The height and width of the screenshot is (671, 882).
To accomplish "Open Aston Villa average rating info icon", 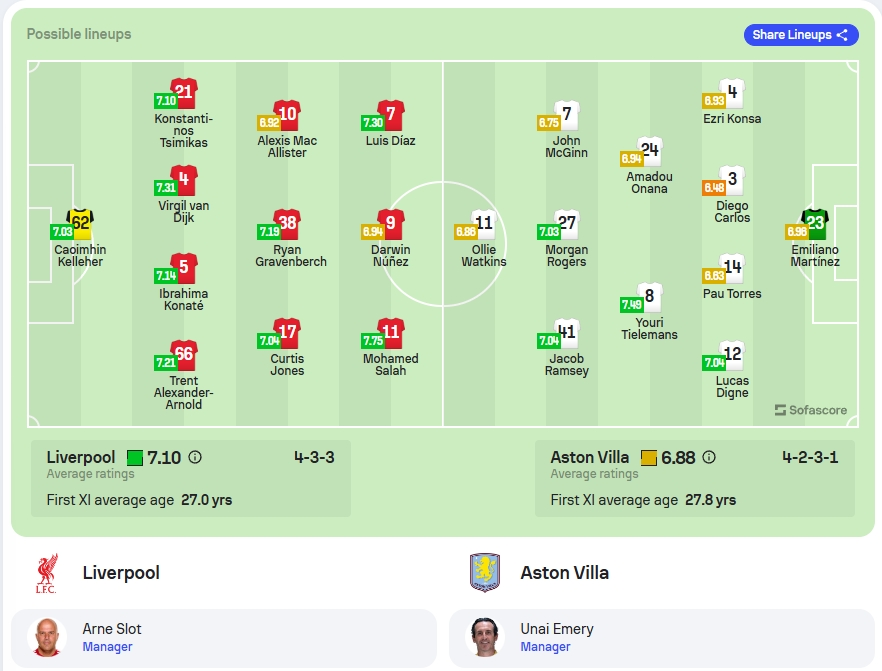I will pos(709,457).
